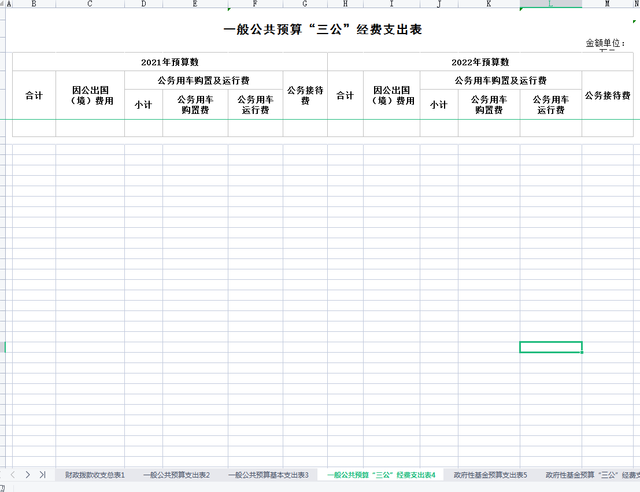
Task: Click the green-outlined active cell
Action: 550,347
